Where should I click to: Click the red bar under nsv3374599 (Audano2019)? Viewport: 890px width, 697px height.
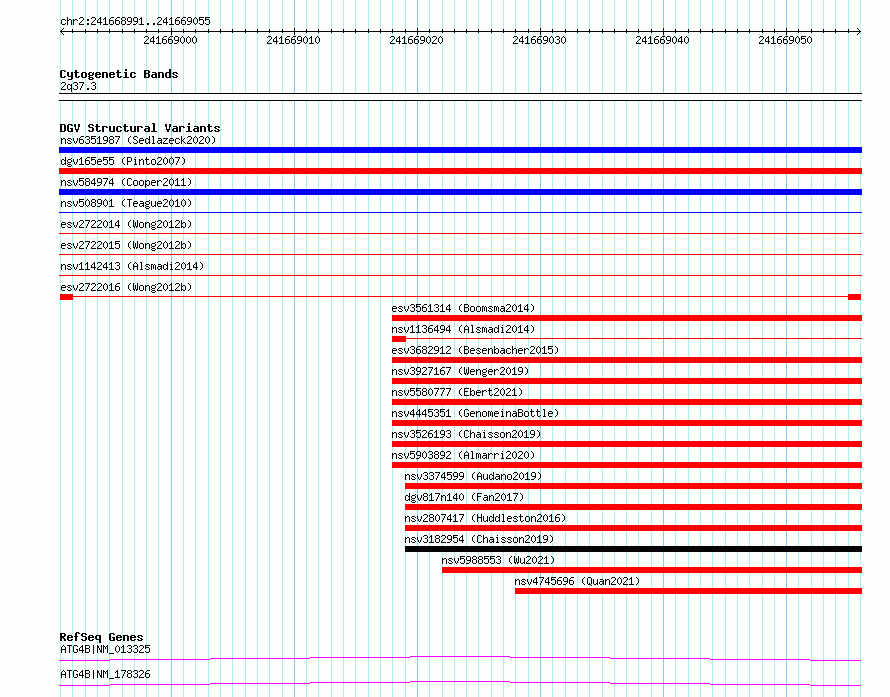pyautogui.click(x=633, y=486)
